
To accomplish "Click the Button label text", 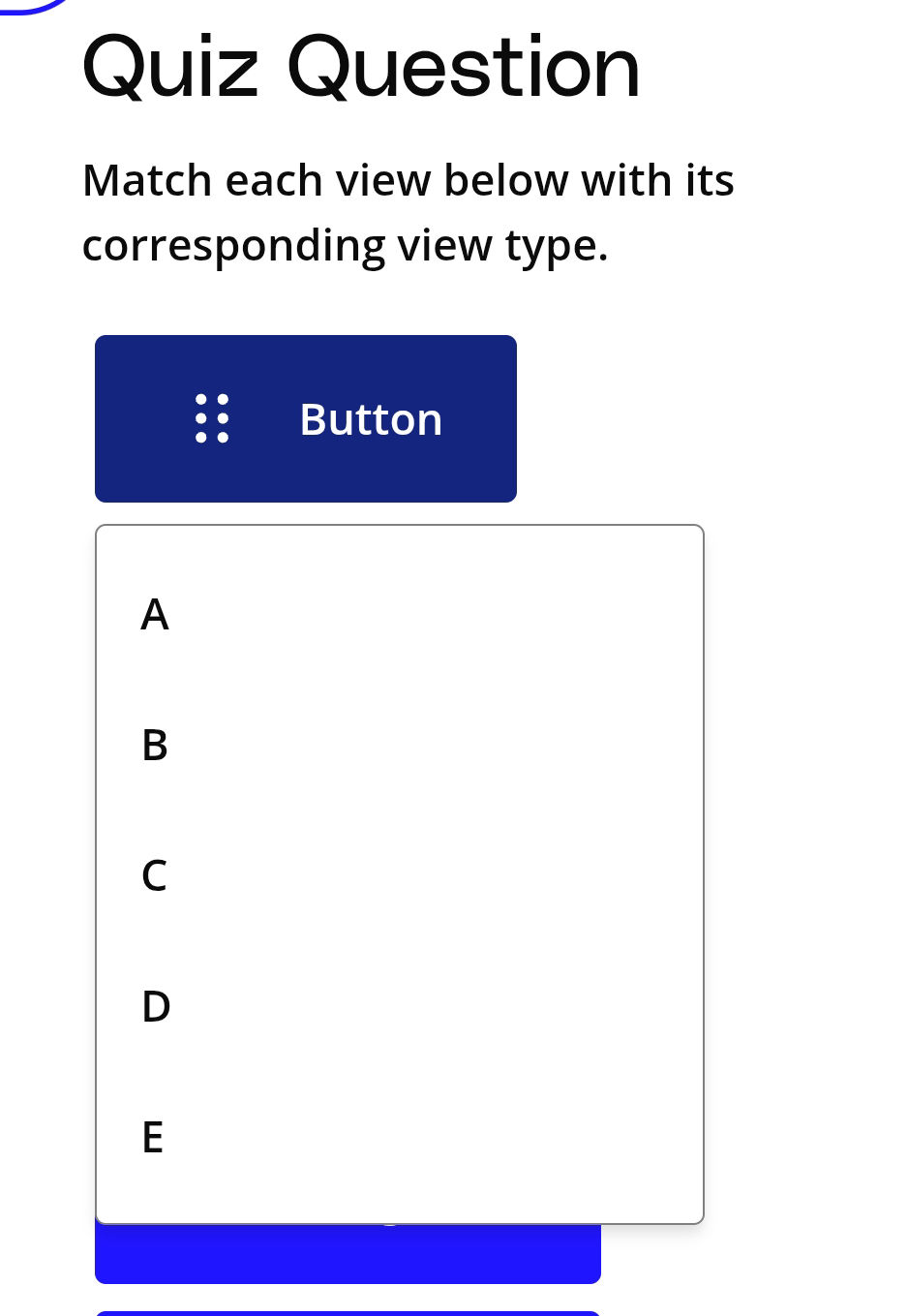I will [371, 418].
